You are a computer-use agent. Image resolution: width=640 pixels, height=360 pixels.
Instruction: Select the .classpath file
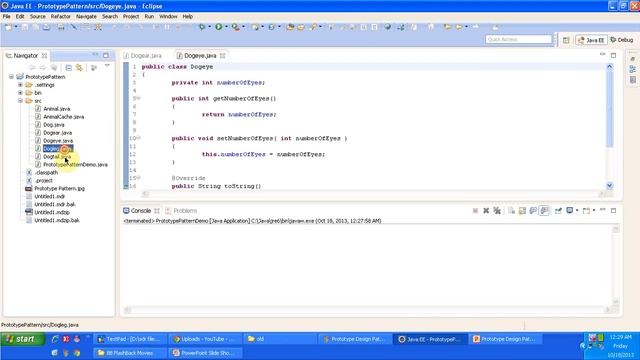point(46,173)
